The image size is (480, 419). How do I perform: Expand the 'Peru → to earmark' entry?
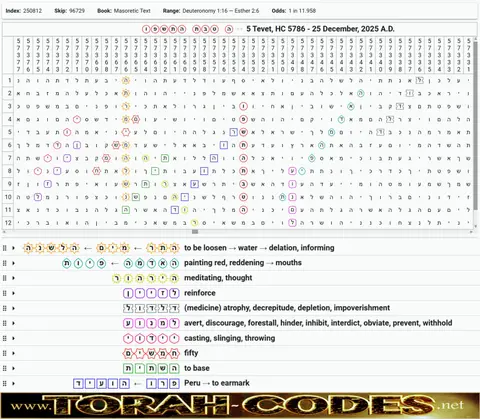click(13, 383)
